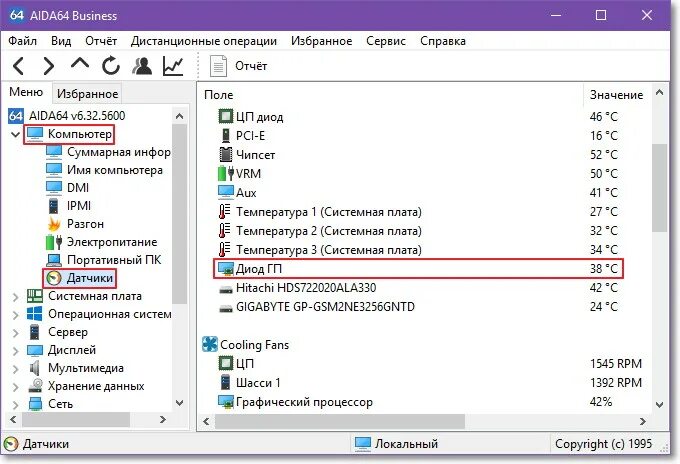Open the Сервис menu

tap(386, 41)
